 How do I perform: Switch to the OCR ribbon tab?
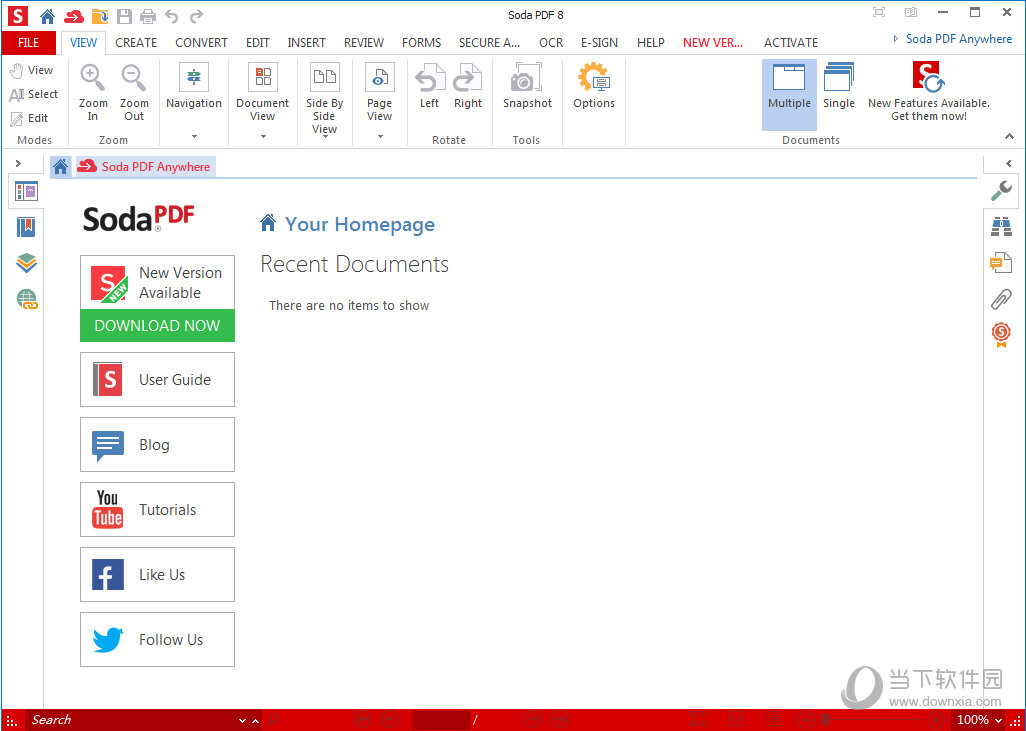point(551,43)
